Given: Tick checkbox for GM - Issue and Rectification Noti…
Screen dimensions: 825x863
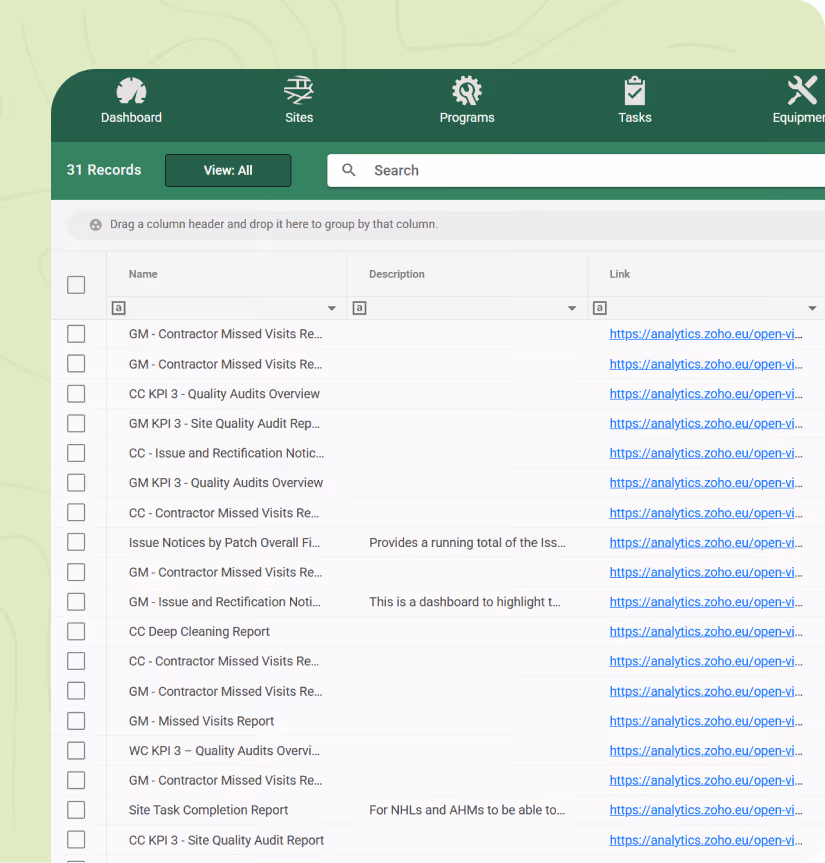Looking at the screenshot, I should (76, 602).
